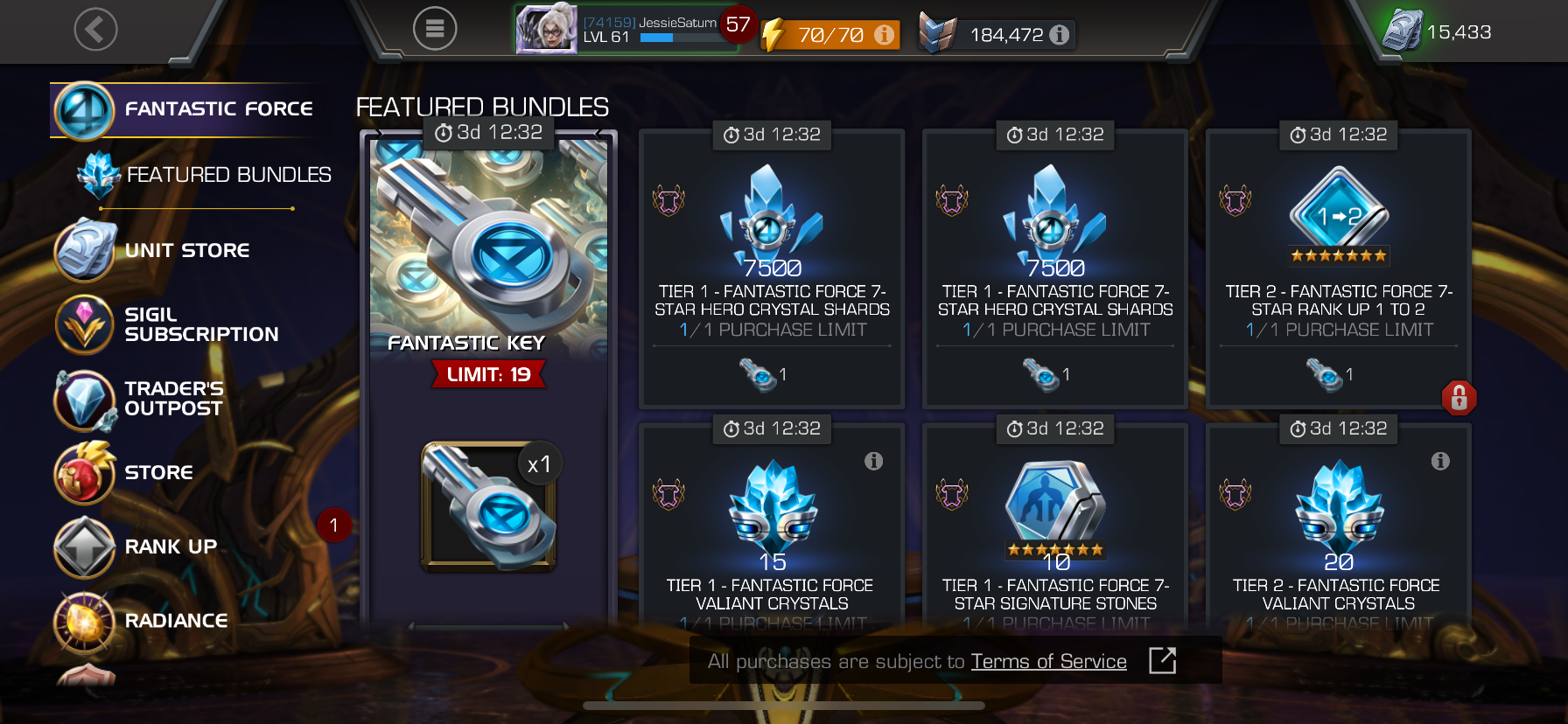Open the Unit Store section

pyautogui.click(x=153, y=250)
